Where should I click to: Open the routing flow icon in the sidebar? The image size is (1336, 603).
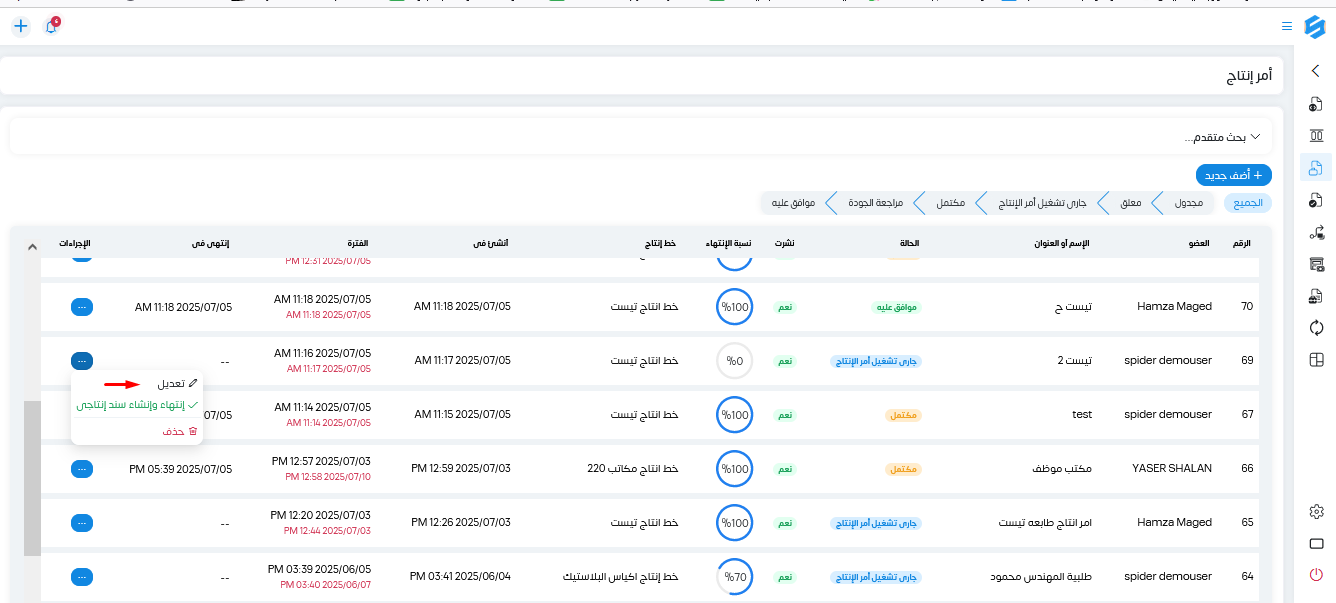click(1316, 232)
